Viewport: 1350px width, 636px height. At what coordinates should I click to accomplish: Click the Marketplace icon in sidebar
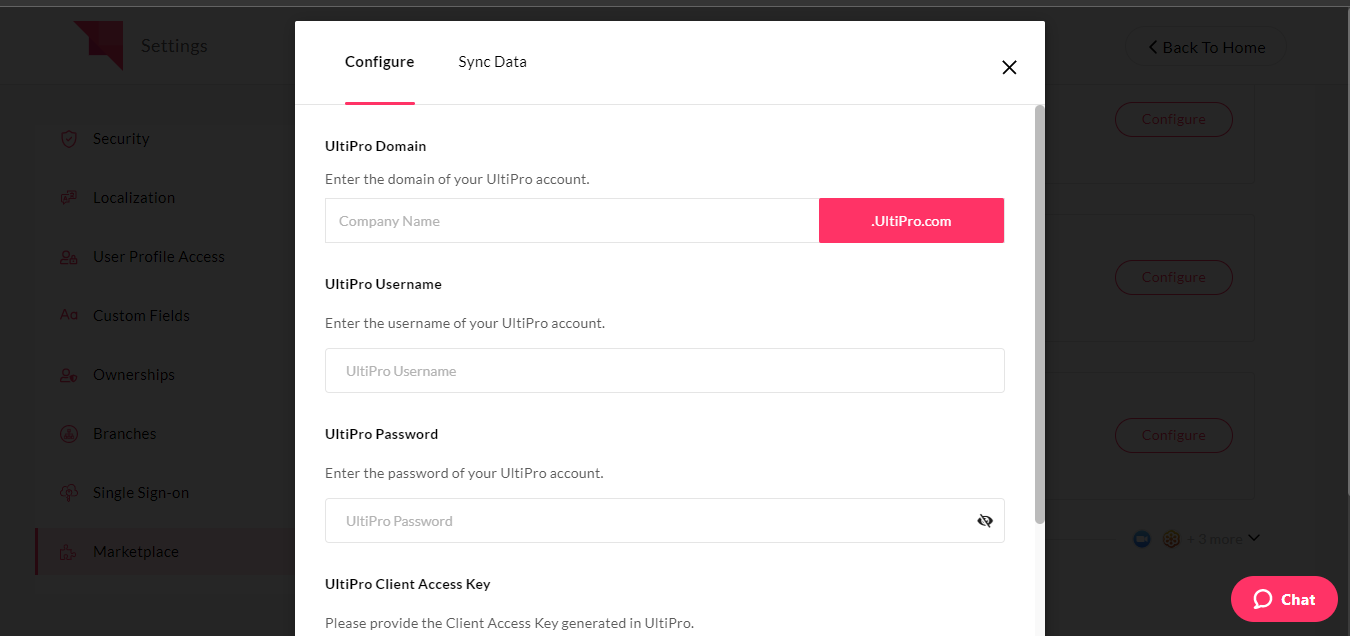point(69,552)
